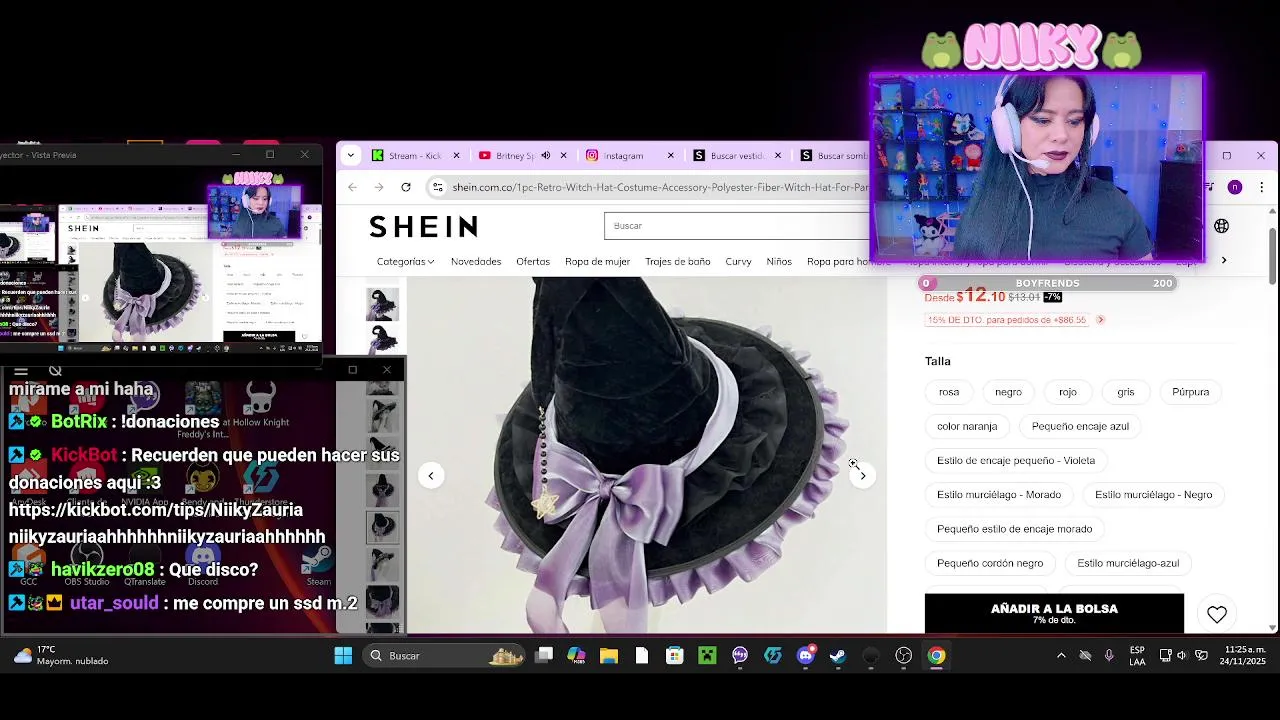Open the Niños category
1280x720 pixels.
779,262
